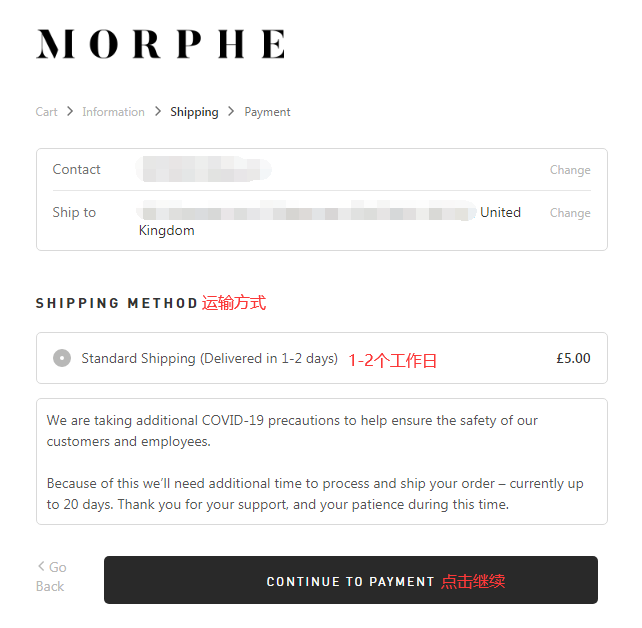Click the Shipping Method heading
Screen dimensions: 642x628
pos(117,303)
